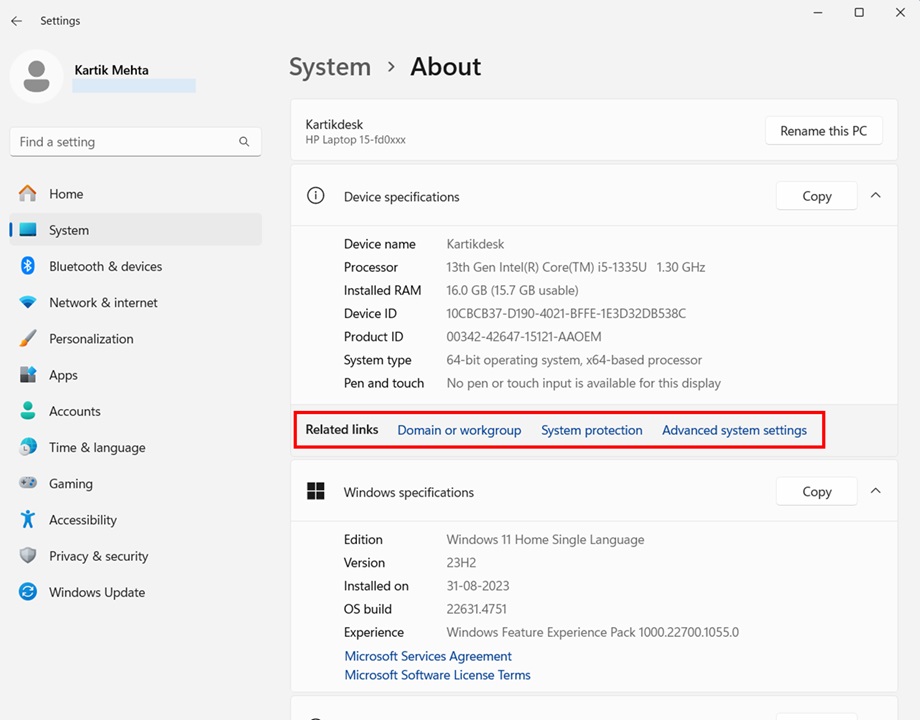Screen dimensions: 920x720
Task: Highlight the System entry in the sidebar
Action: pyautogui.click(x=69, y=230)
